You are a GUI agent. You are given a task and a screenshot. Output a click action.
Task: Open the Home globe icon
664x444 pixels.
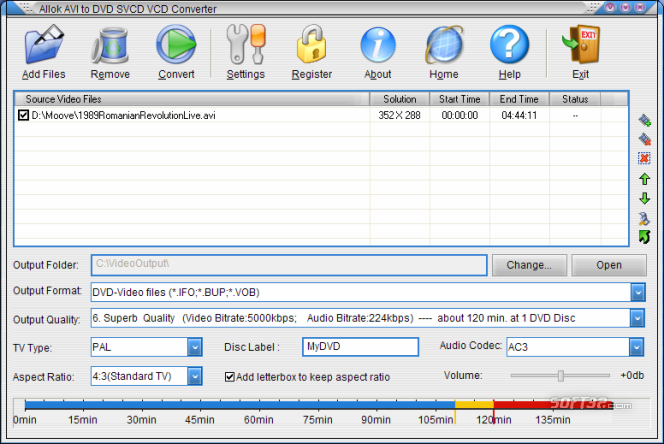click(444, 44)
